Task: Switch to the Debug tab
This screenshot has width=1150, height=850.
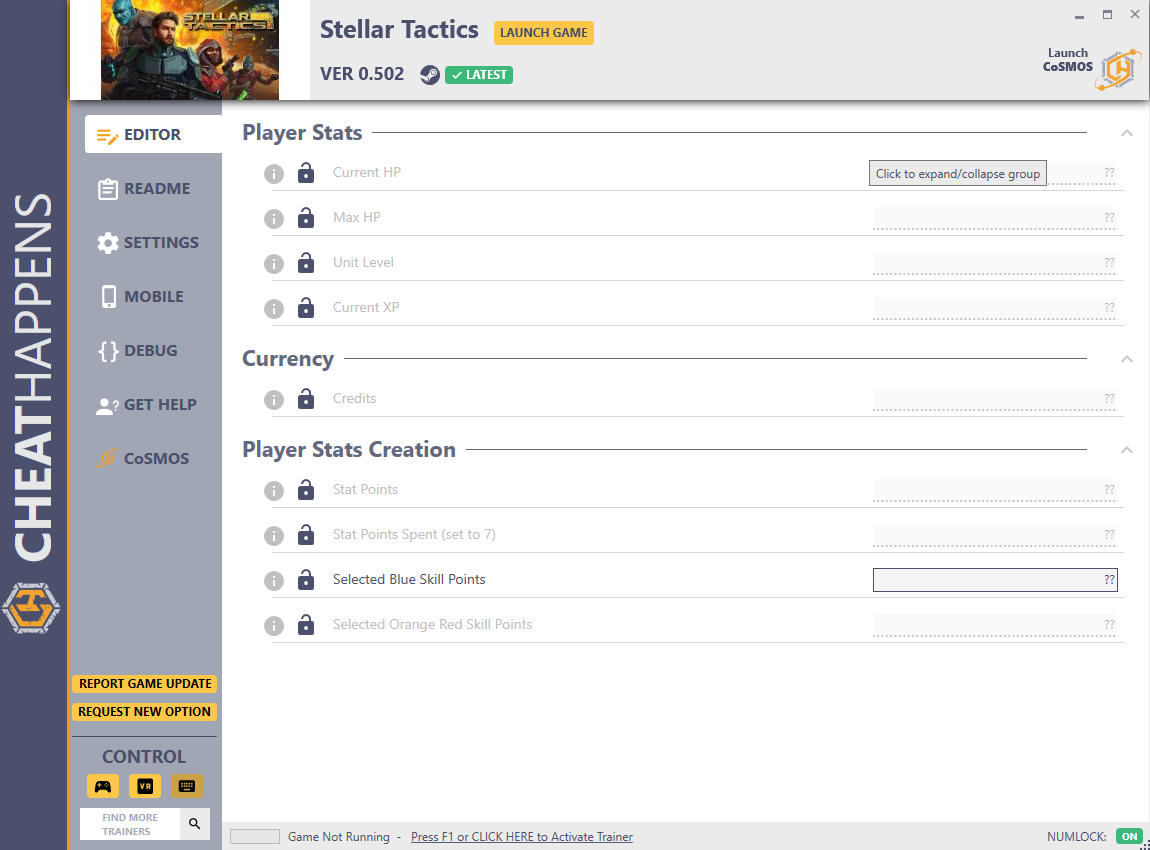Action: pyautogui.click(x=138, y=351)
